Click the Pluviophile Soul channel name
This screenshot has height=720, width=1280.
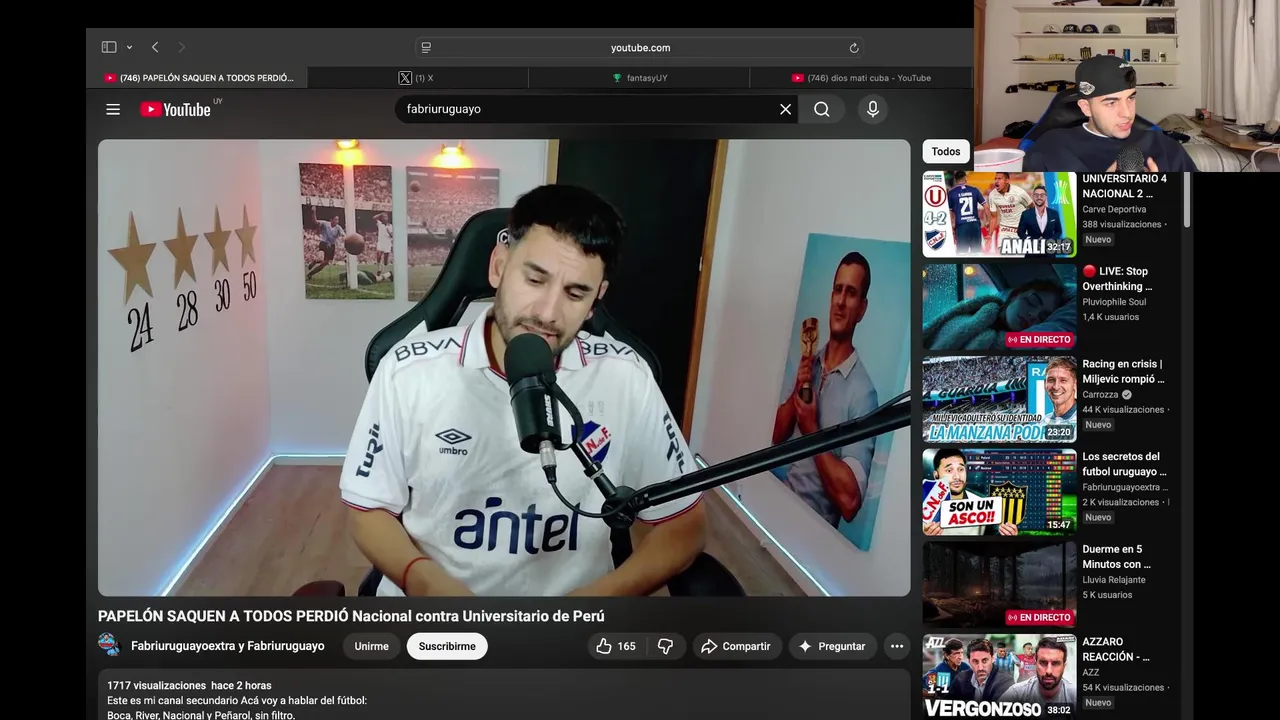point(1114,302)
